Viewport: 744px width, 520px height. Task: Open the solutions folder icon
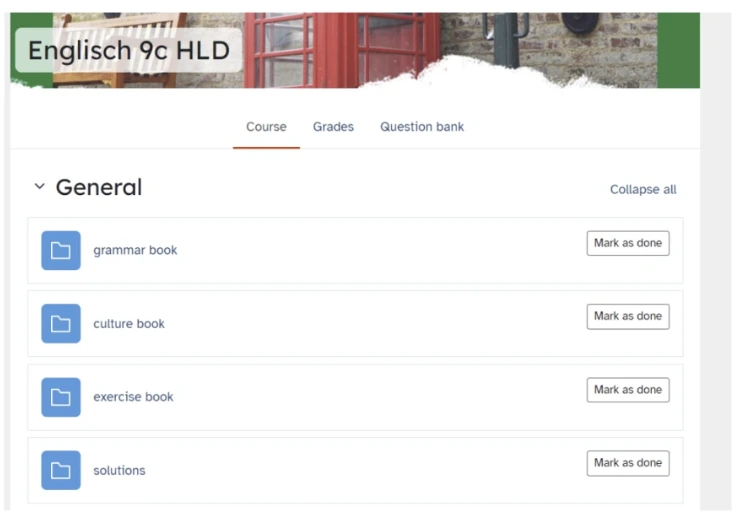pos(61,470)
